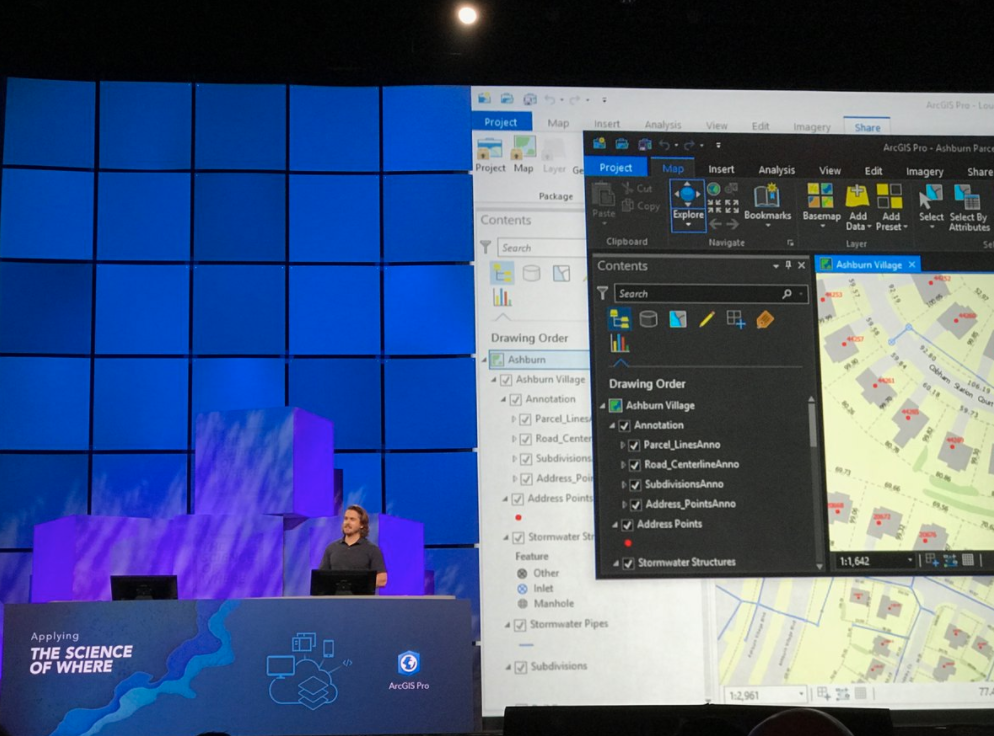Viewport: 994px width, 736px height.
Task: Toggle SubdivisionsAnno layer visibility
Action: pos(635,485)
